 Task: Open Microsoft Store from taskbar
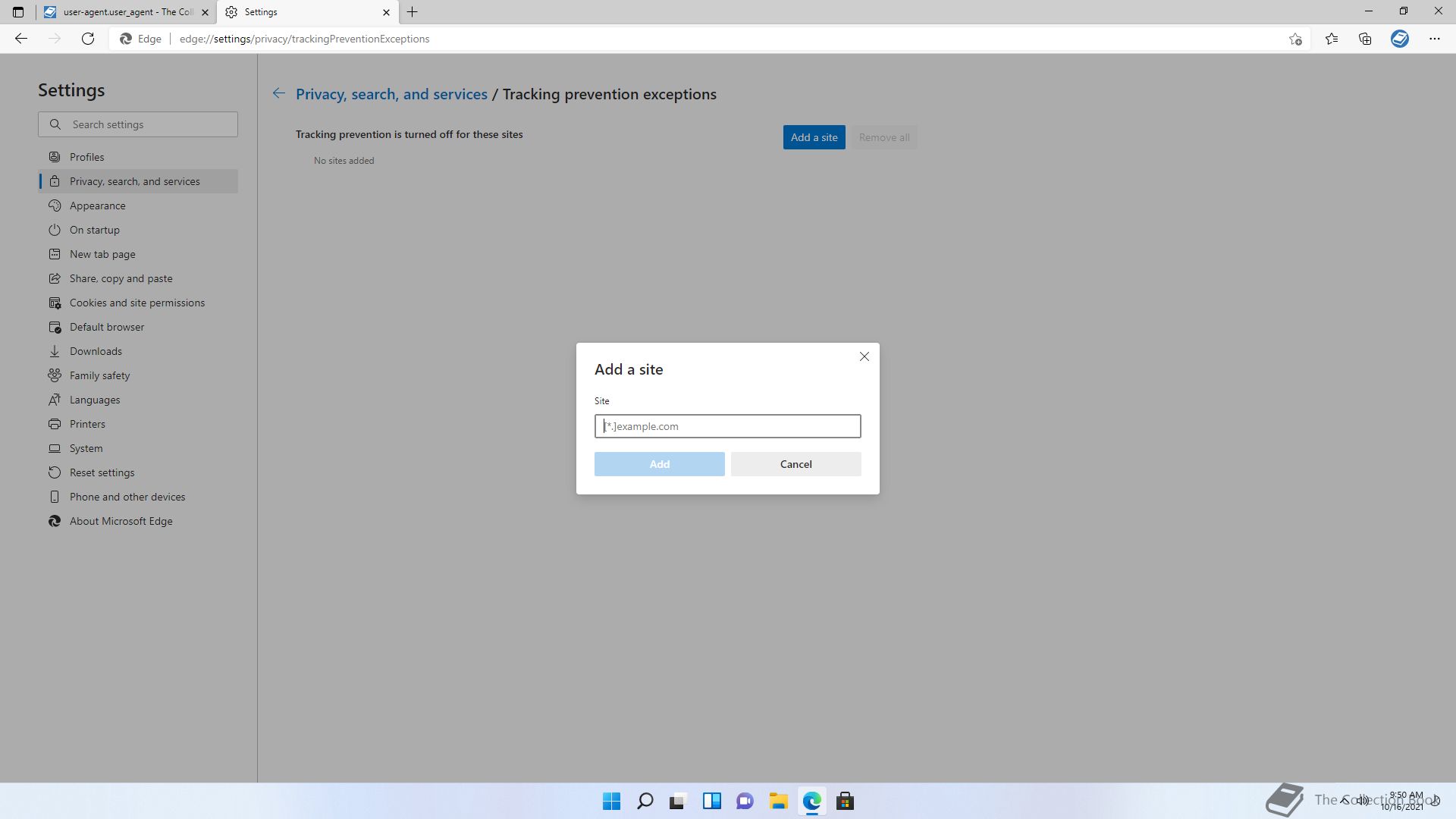point(845,801)
